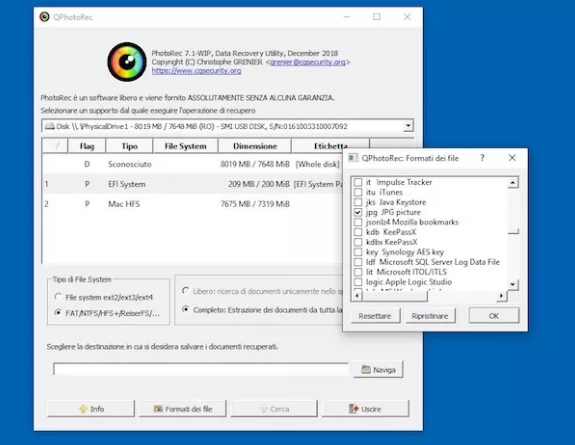
Task: Sort by the Dimensione column header
Action: [x=255, y=146]
